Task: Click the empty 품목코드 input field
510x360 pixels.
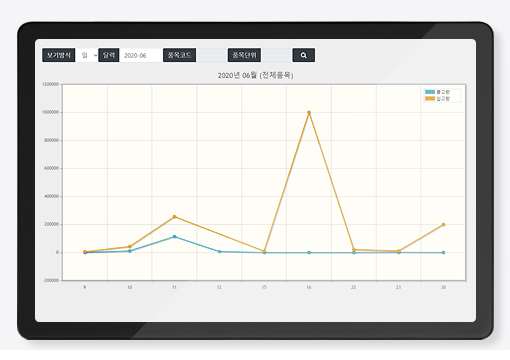Action: pos(212,55)
